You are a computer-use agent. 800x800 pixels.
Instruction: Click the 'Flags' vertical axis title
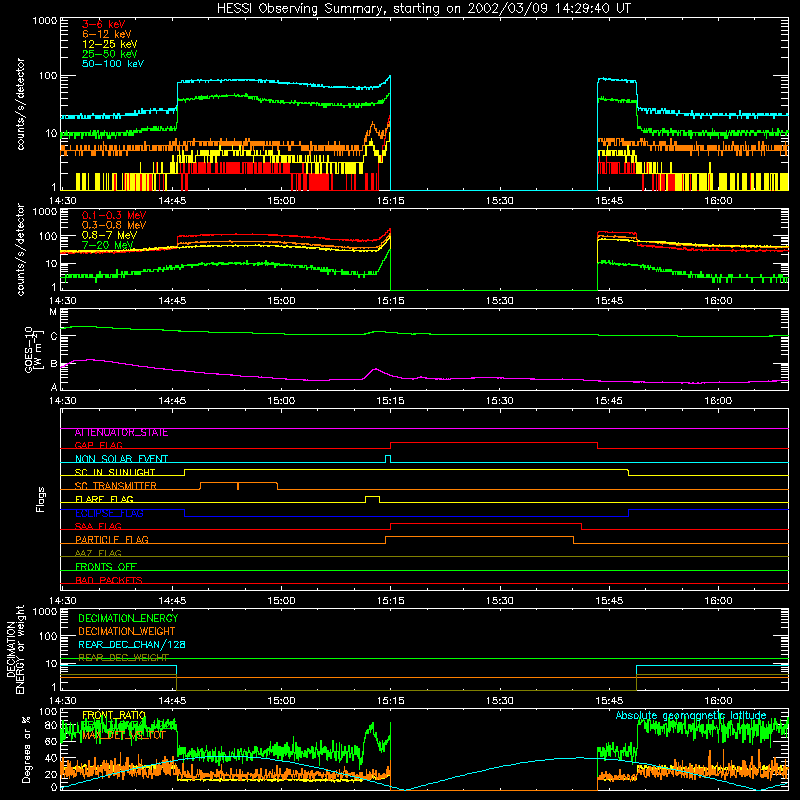point(41,499)
